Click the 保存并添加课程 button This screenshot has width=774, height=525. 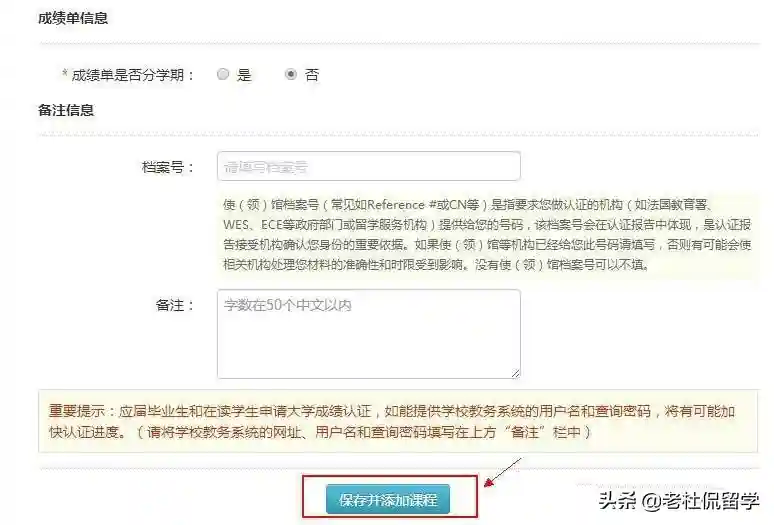coord(388,499)
